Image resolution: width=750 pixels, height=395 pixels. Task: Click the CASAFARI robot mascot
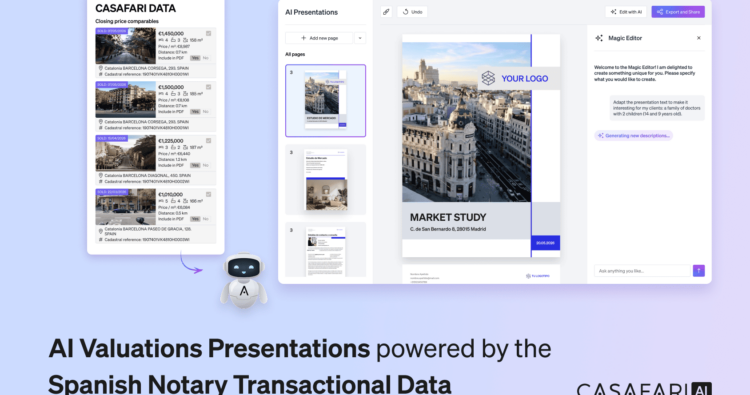click(243, 280)
